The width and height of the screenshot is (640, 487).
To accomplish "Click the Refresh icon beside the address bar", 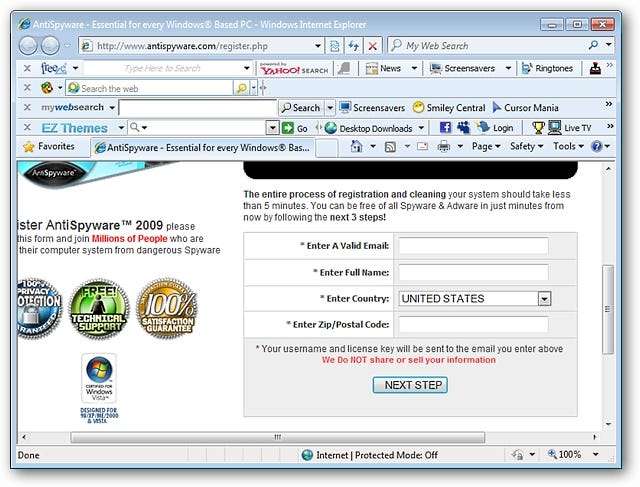I will tap(353, 46).
